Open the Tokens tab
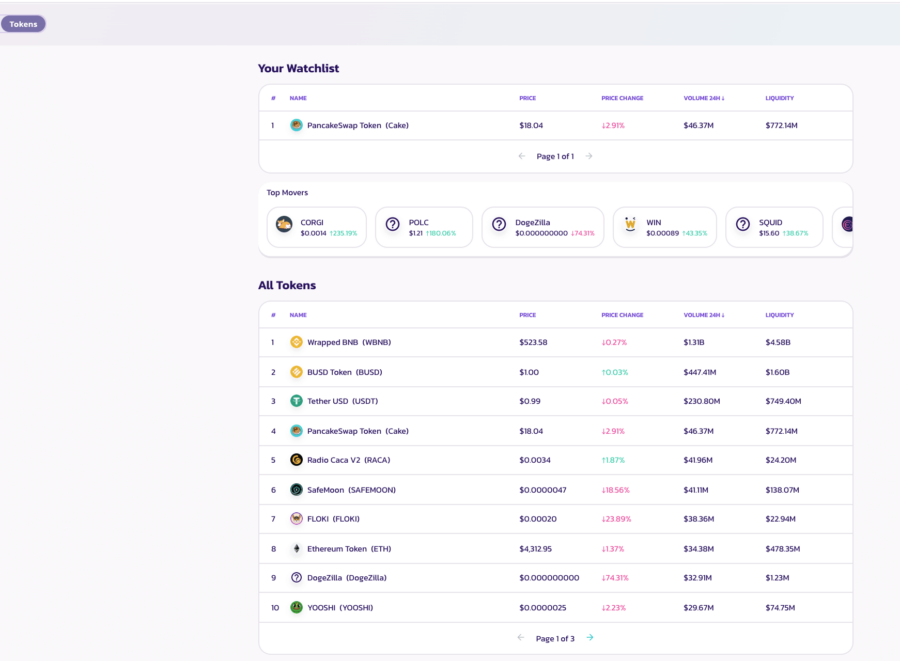Screen dimensions: 900x661 pos(23,24)
